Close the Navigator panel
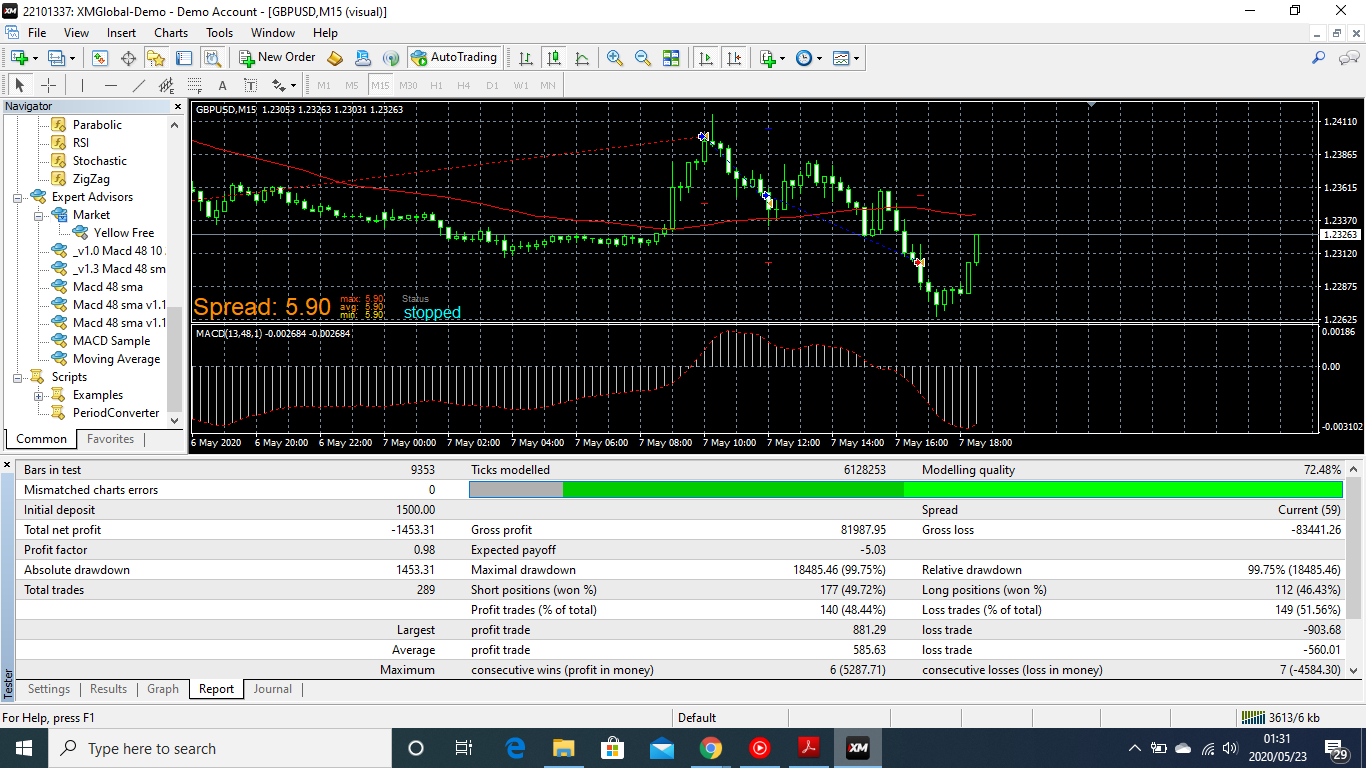1366x768 pixels. click(x=178, y=106)
